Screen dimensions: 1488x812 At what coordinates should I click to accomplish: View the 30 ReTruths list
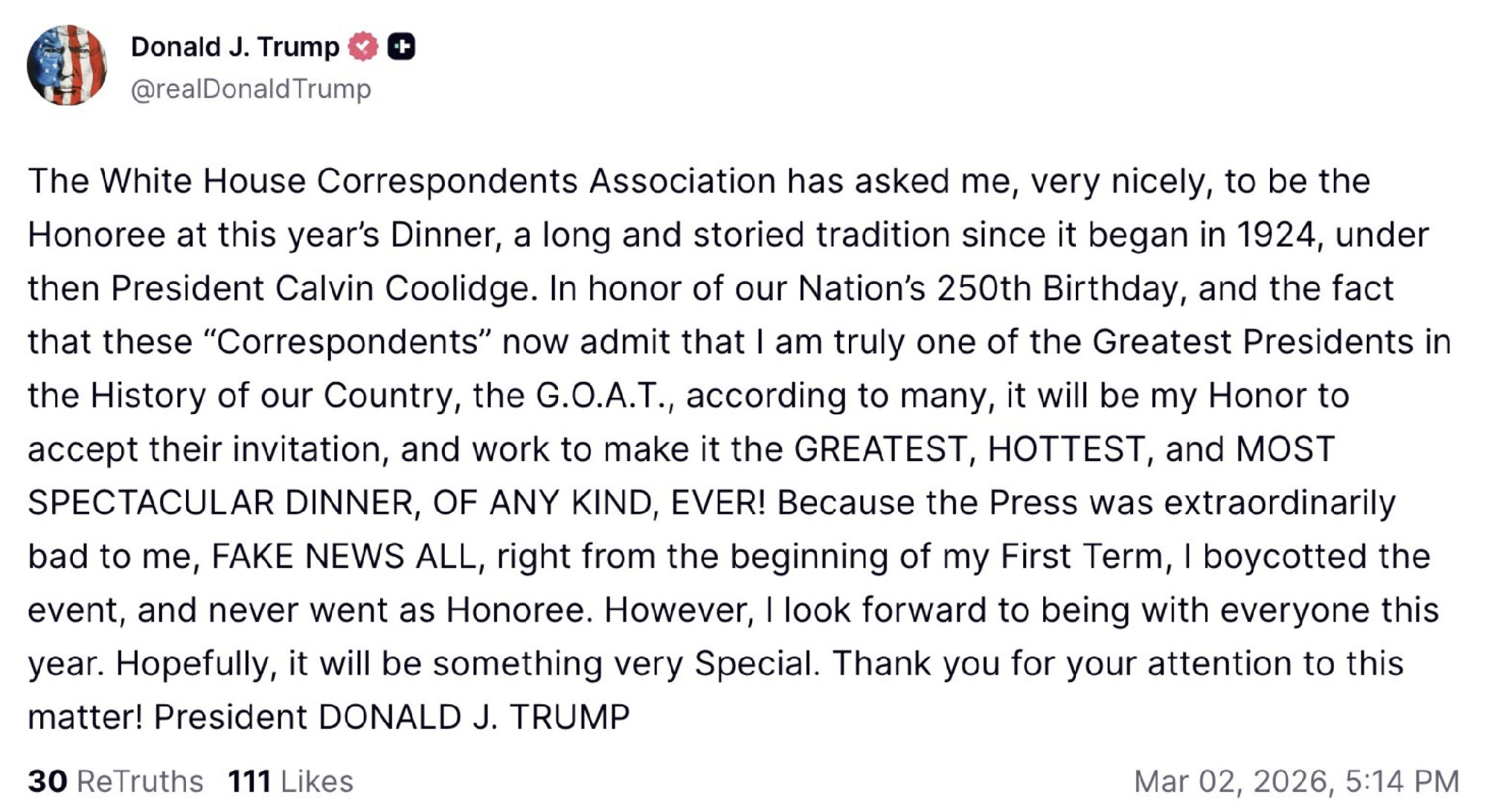[x=115, y=782]
